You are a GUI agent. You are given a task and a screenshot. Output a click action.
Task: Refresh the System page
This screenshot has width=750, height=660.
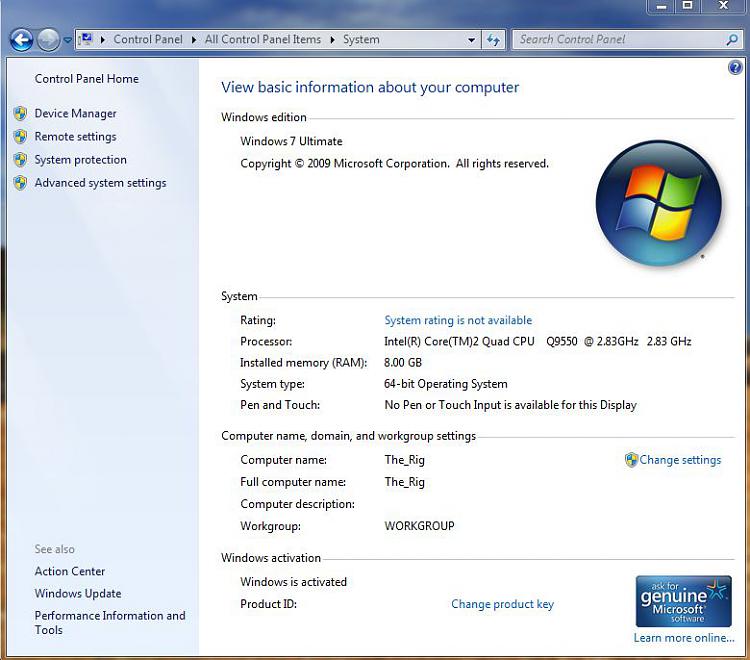[493, 40]
